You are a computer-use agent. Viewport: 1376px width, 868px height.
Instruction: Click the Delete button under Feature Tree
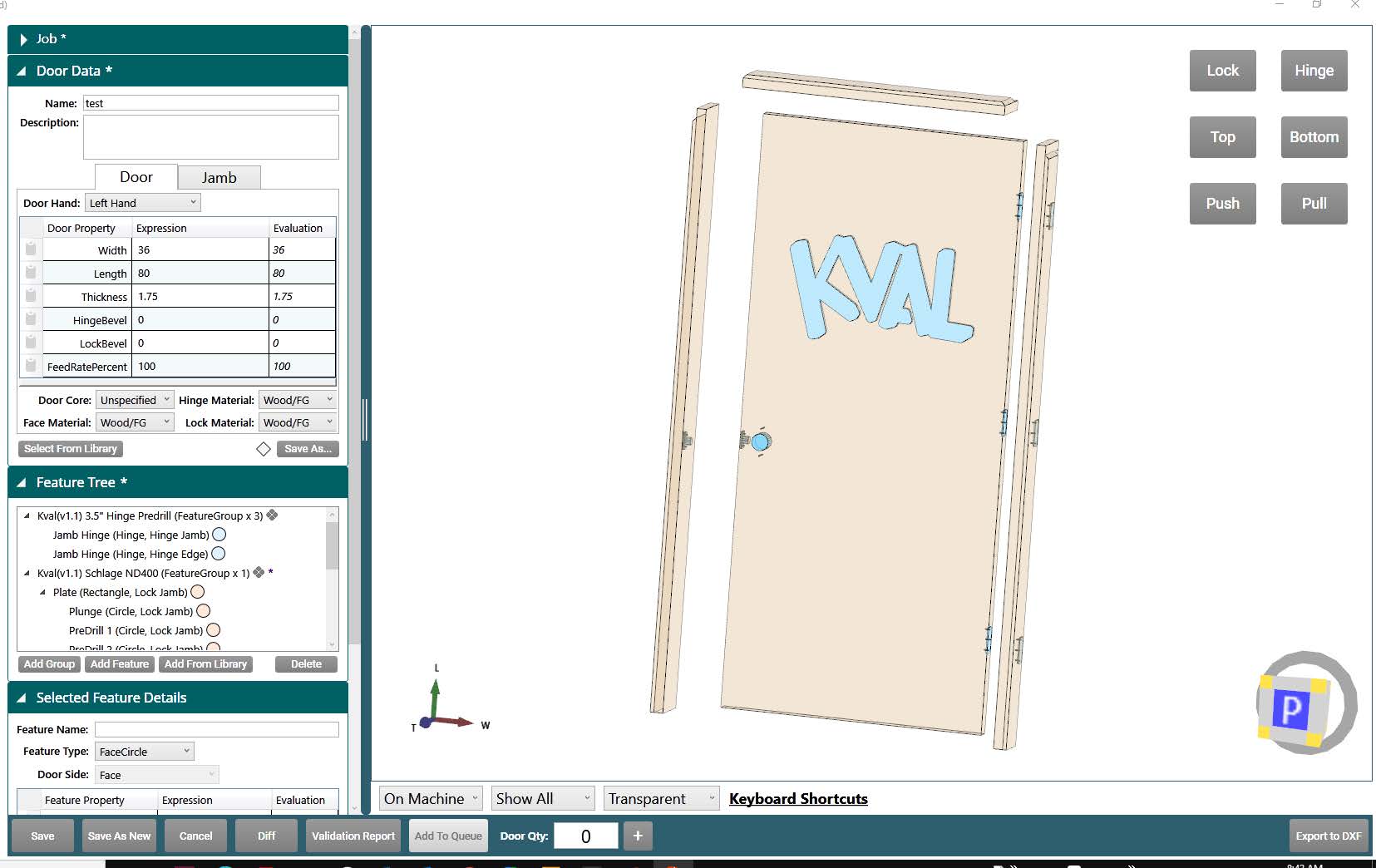point(306,664)
